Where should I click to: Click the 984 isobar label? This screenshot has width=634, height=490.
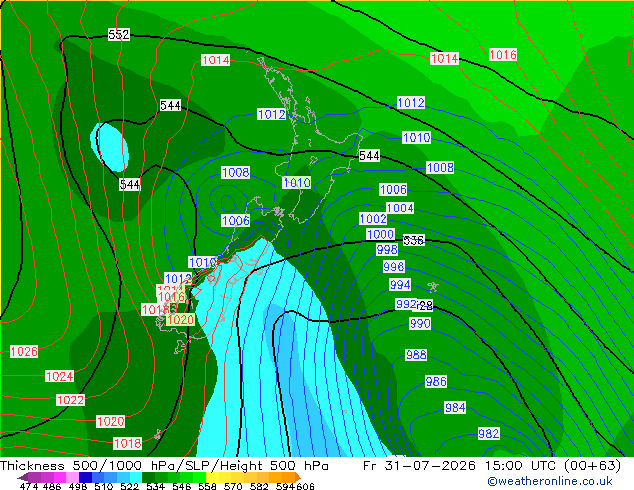455,408
